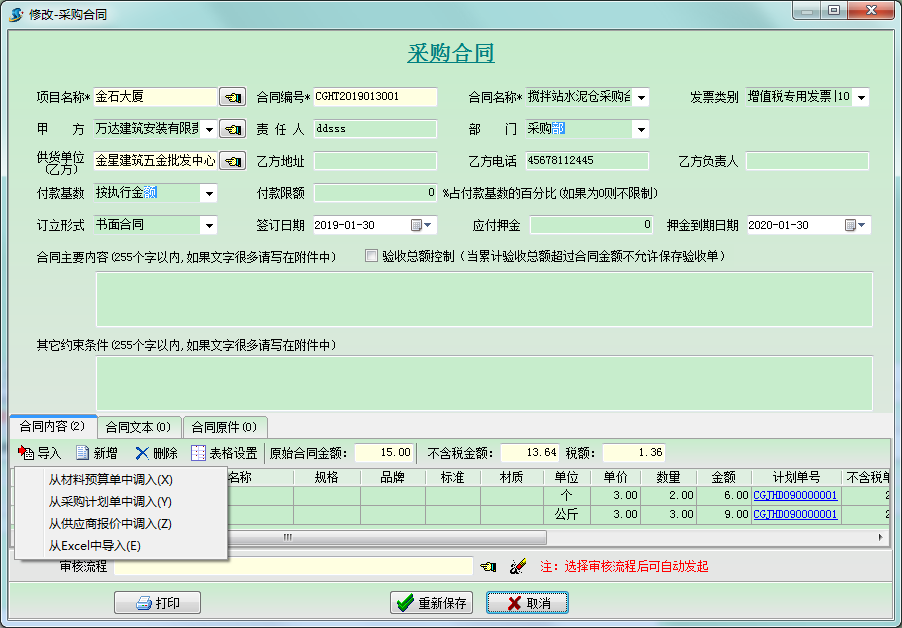Click the clear brush icon beside 审核流程
Image resolution: width=902 pixels, height=628 pixels.
click(x=518, y=566)
